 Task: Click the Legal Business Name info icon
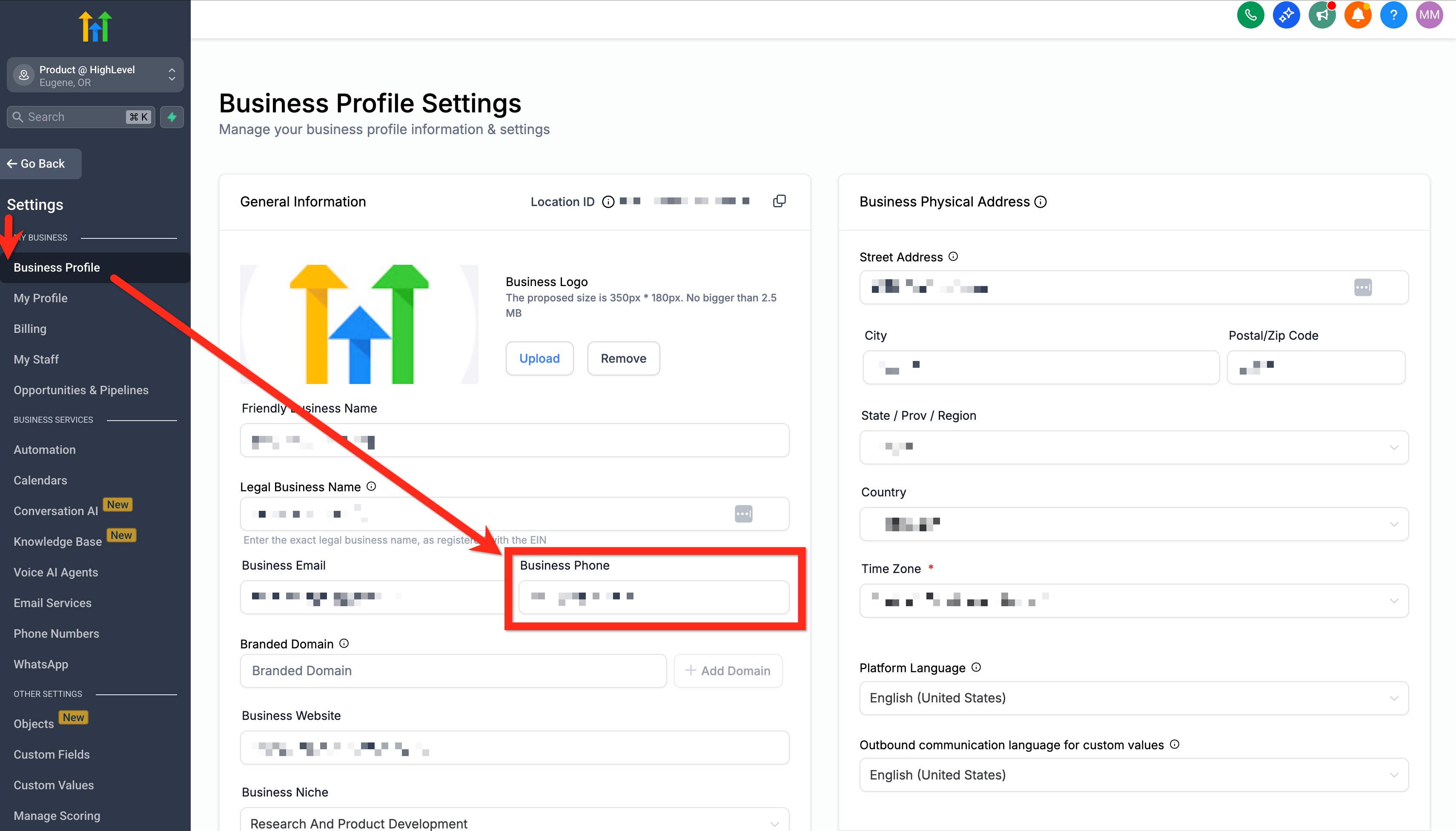click(x=372, y=486)
